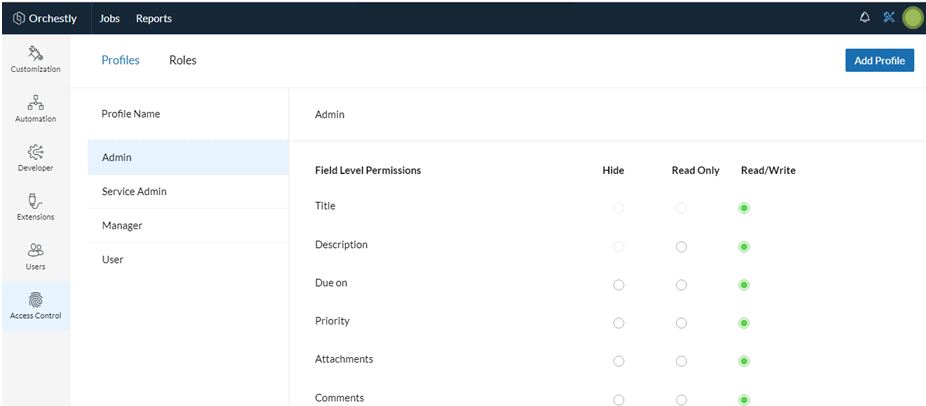Open the Customization sidebar icon
926x406 pixels.
click(35, 53)
